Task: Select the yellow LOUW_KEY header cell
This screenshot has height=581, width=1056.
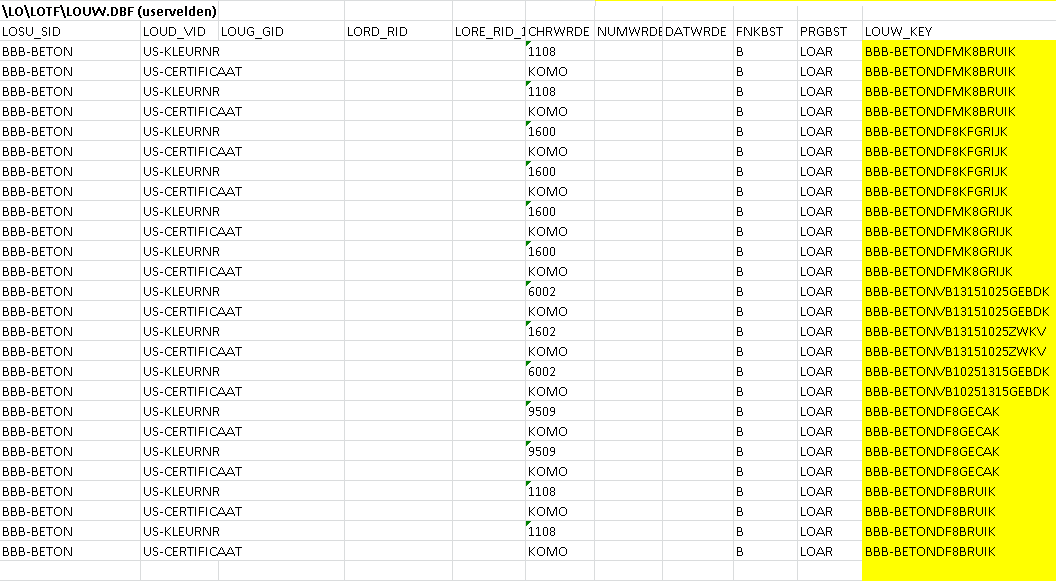Action: [960, 32]
